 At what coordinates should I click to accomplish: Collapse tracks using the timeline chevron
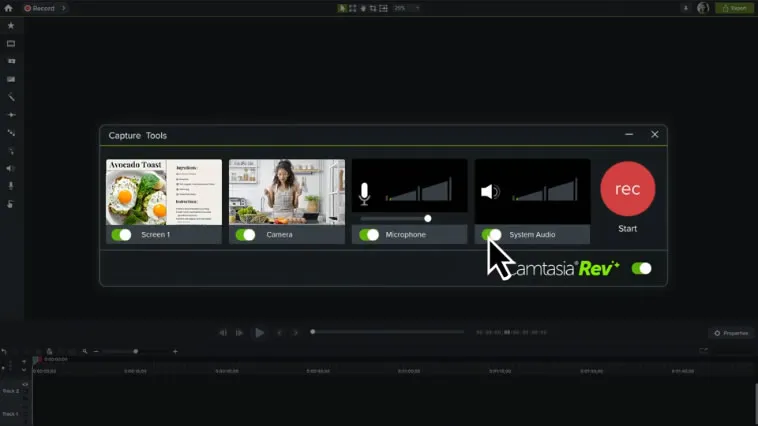point(24,370)
